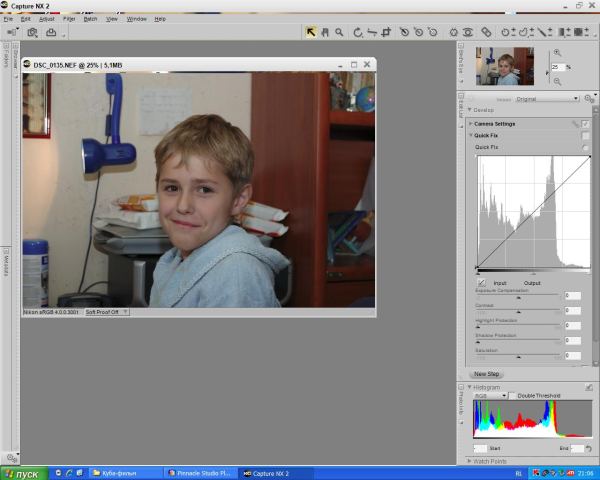The image size is (600, 480).
Task: Click the Rotate tool icon
Action: click(357, 33)
